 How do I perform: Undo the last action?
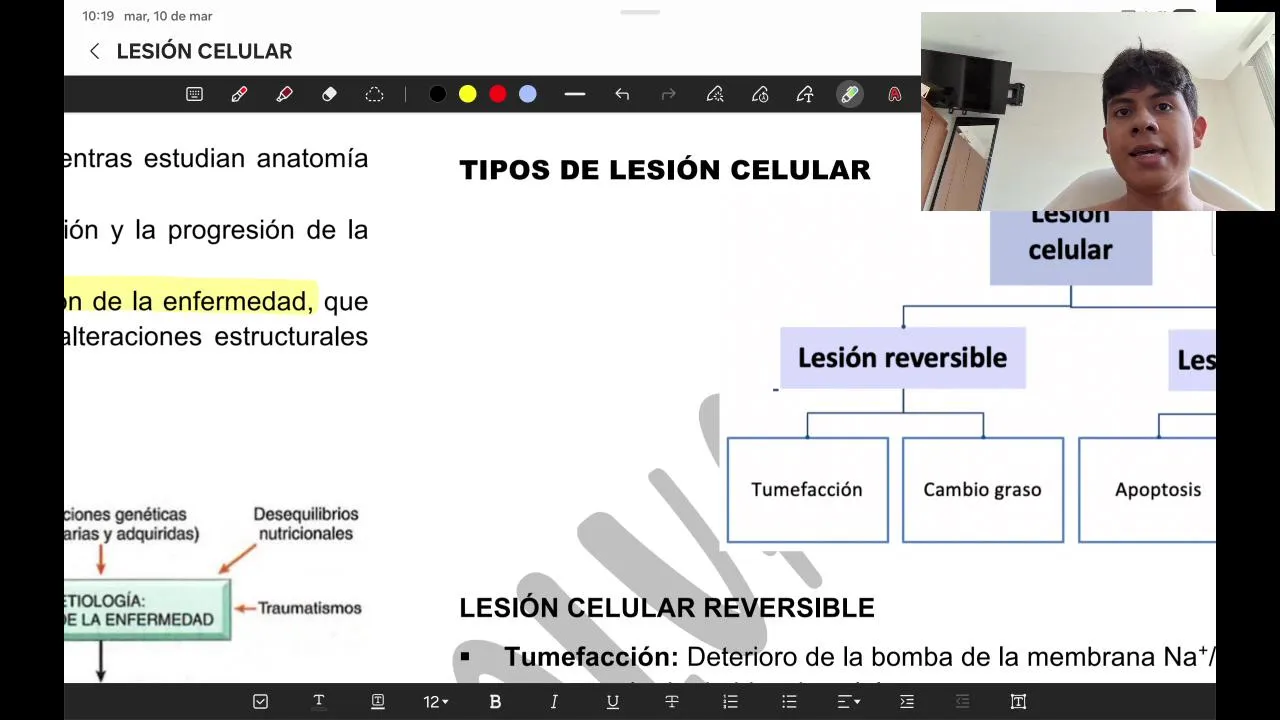(622, 94)
